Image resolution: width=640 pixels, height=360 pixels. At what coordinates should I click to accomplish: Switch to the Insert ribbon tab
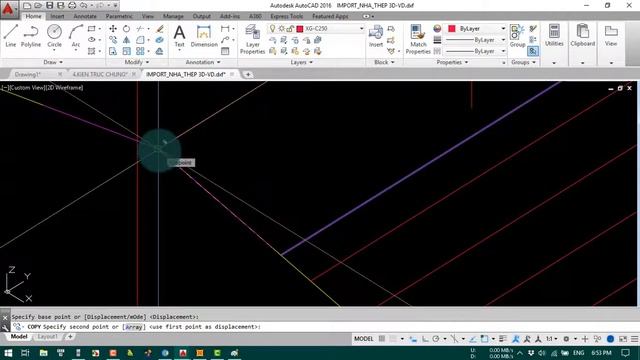57,16
